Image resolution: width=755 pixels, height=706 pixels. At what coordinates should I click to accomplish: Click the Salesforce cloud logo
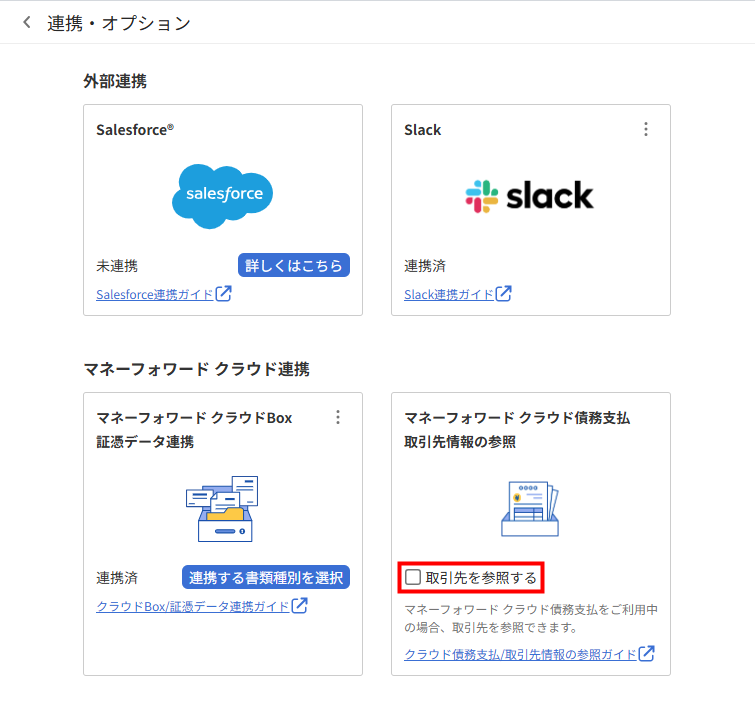222,195
